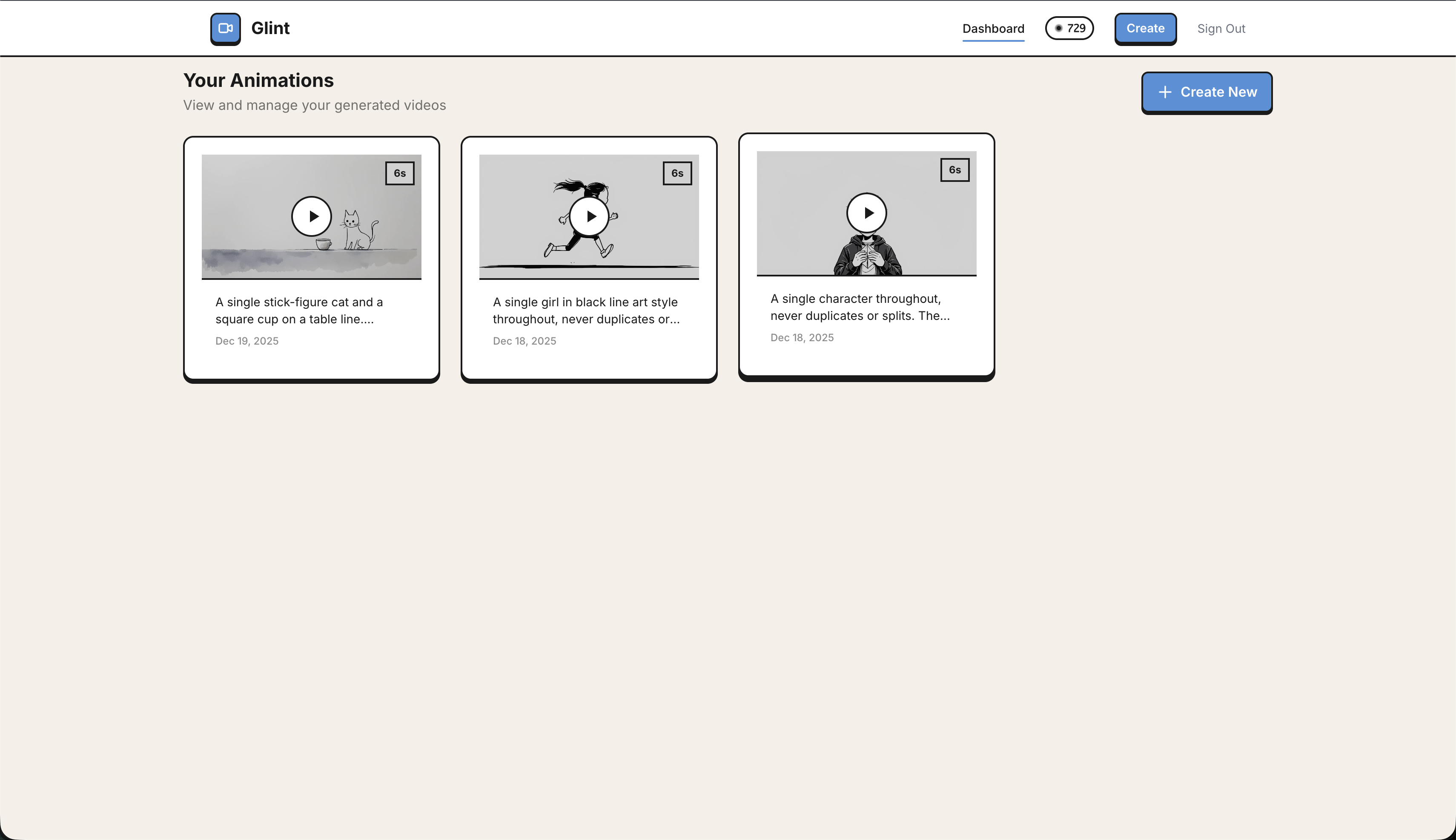The height and width of the screenshot is (840, 1456).
Task: Click 6s badge on hooded character video
Action: (x=954, y=170)
